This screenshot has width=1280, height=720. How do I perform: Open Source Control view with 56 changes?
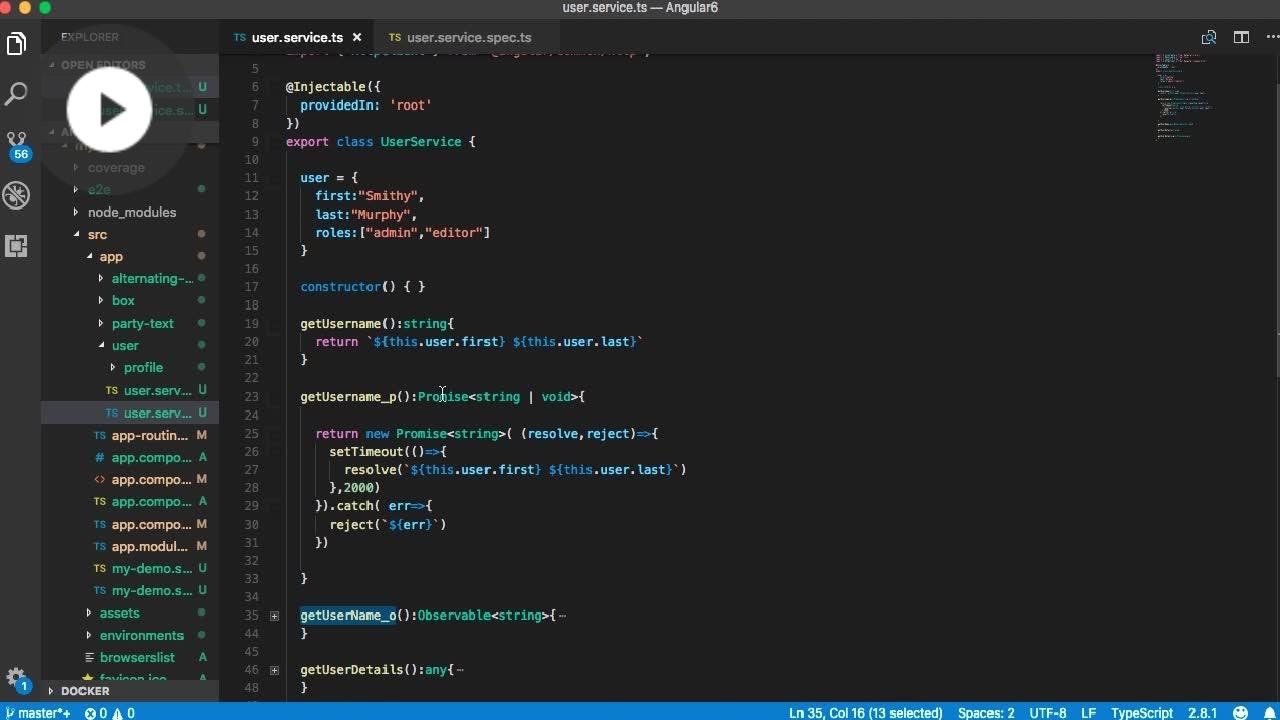coord(17,145)
